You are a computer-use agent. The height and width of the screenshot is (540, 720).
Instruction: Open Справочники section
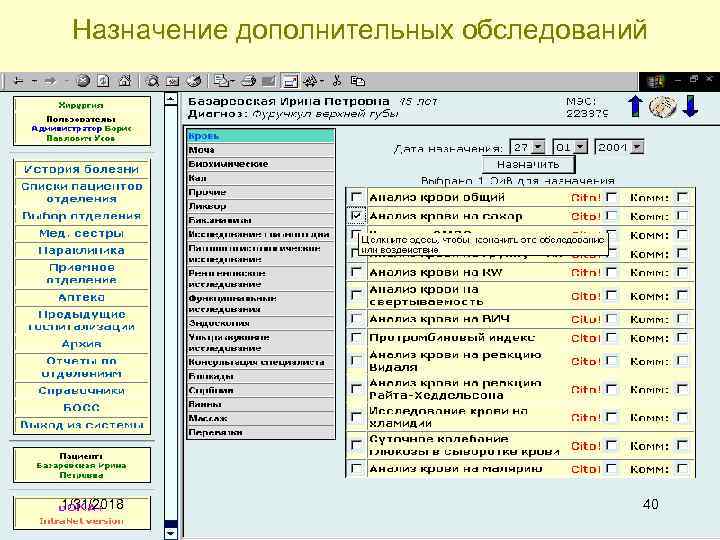click(x=82, y=390)
